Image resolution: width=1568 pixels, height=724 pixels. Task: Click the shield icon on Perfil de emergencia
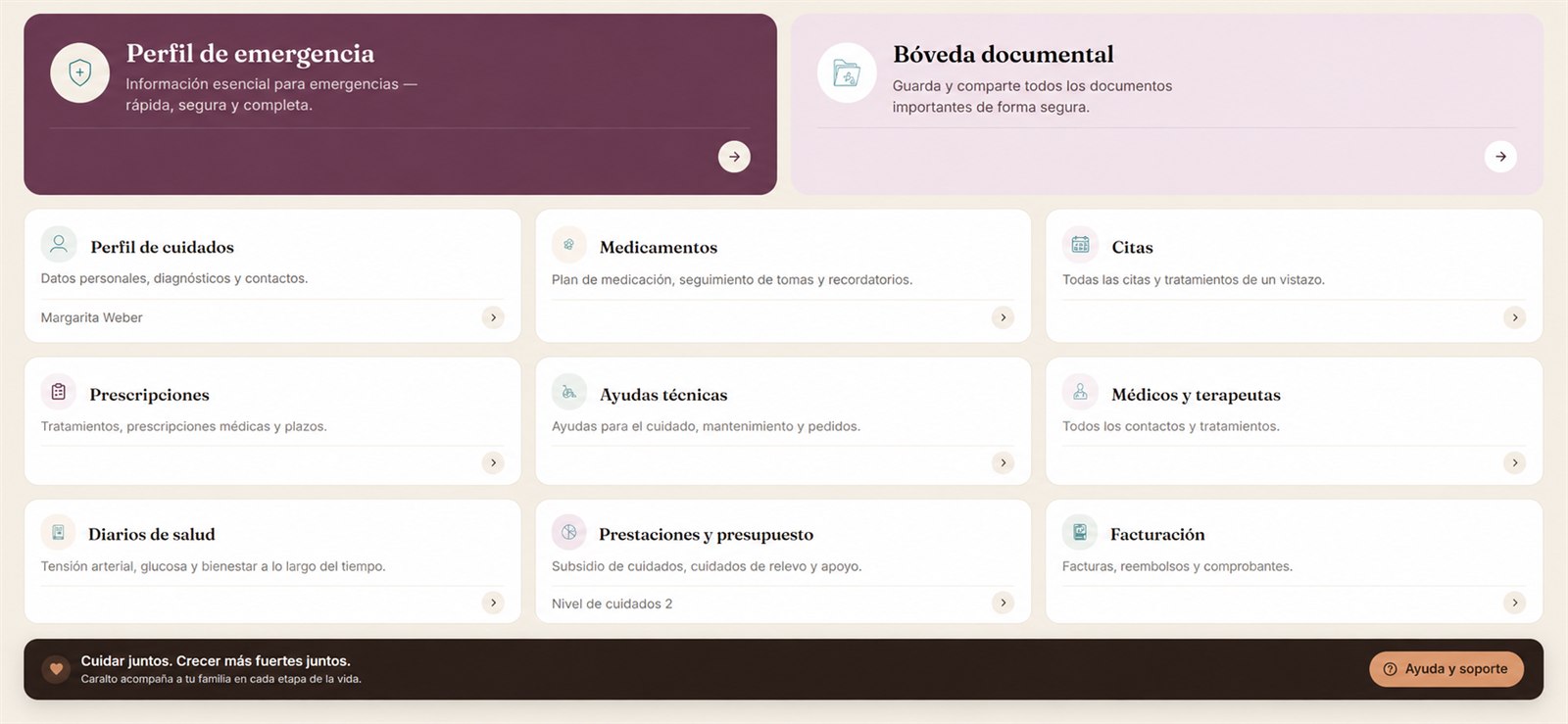80,72
